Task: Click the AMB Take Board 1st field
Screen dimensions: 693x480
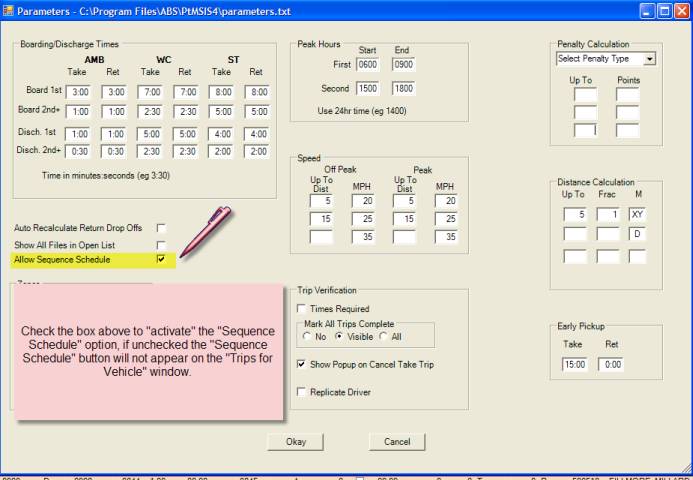Action: [x=77, y=92]
